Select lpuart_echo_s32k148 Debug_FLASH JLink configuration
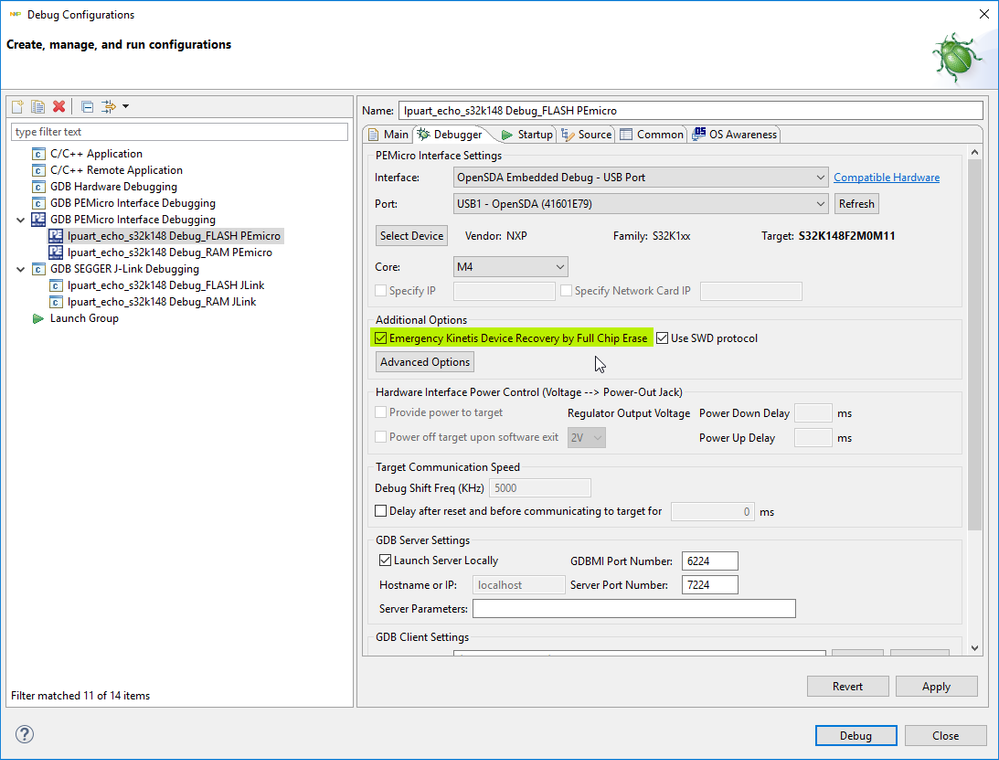The image size is (999, 760). tap(166, 285)
